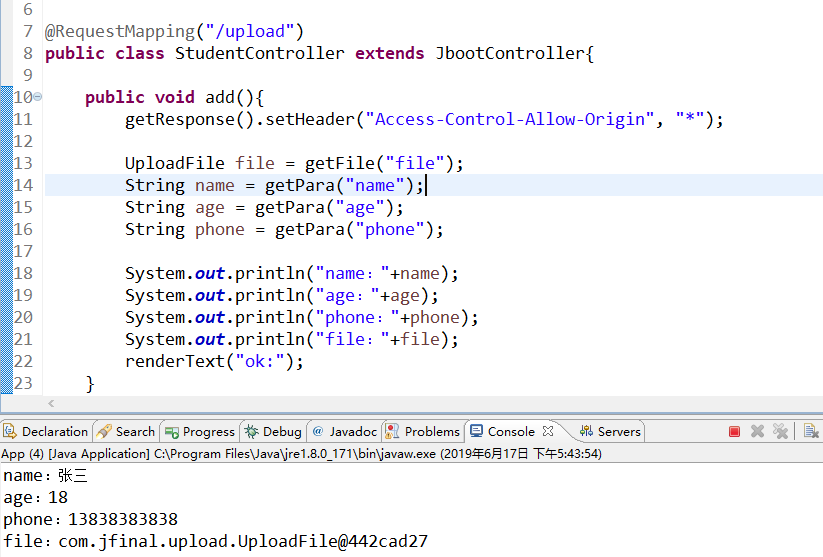This screenshot has height=557, width=823.
Task: Click line number 18 in the gutter
Action: click(x=23, y=273)
